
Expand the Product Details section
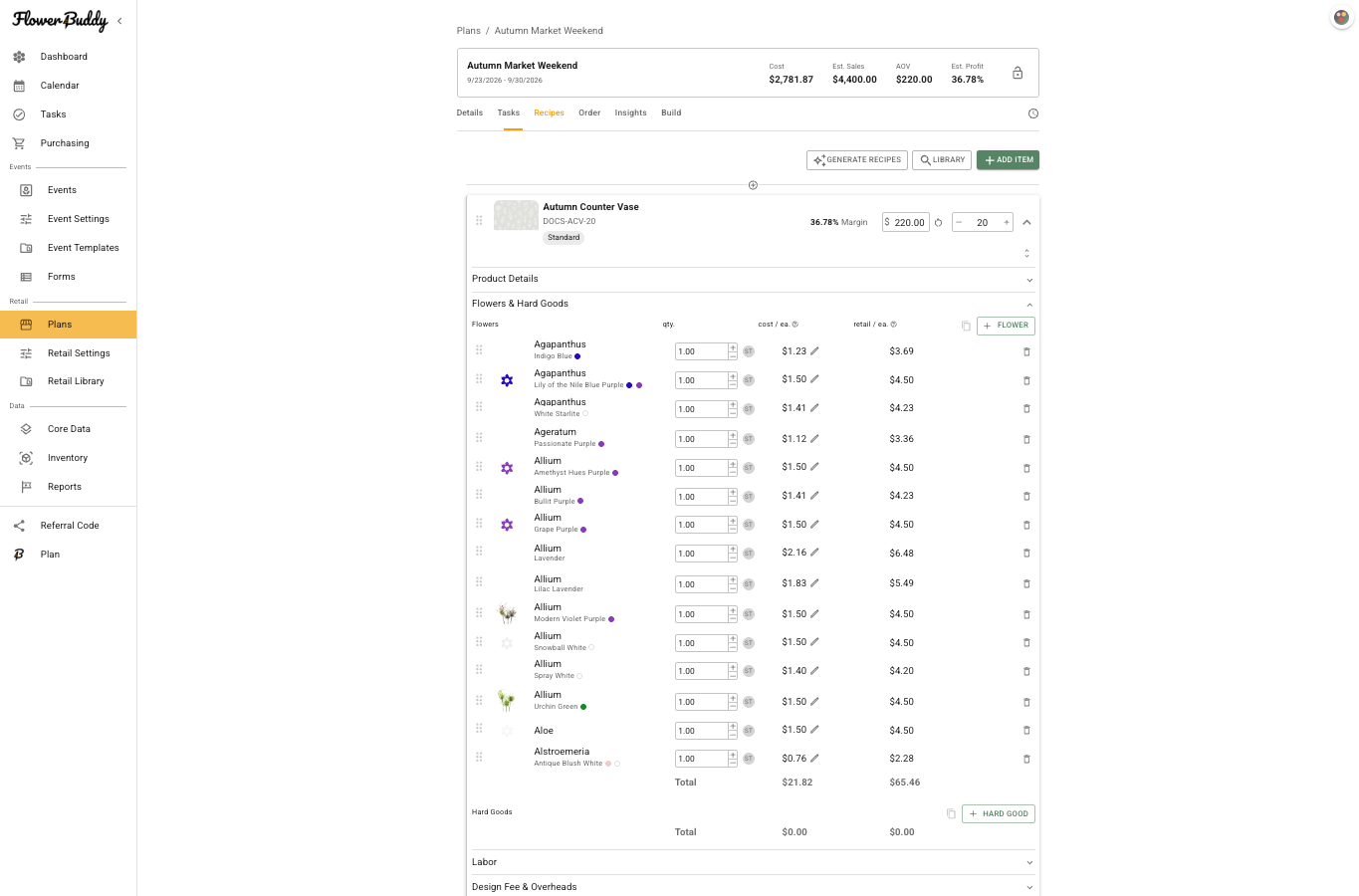pos(753,280)
